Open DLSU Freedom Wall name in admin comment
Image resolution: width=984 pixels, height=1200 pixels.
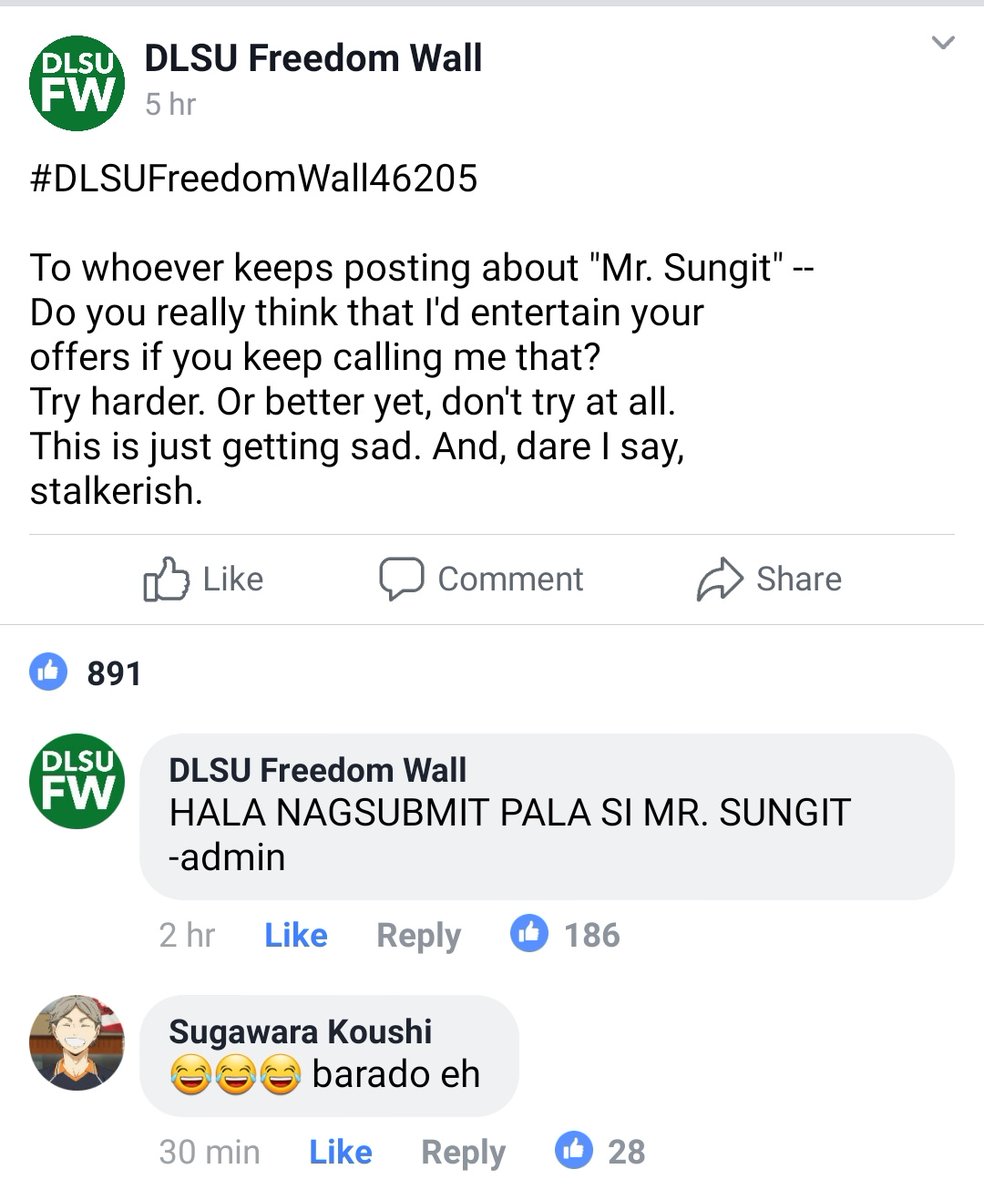[x=318, y=770]
